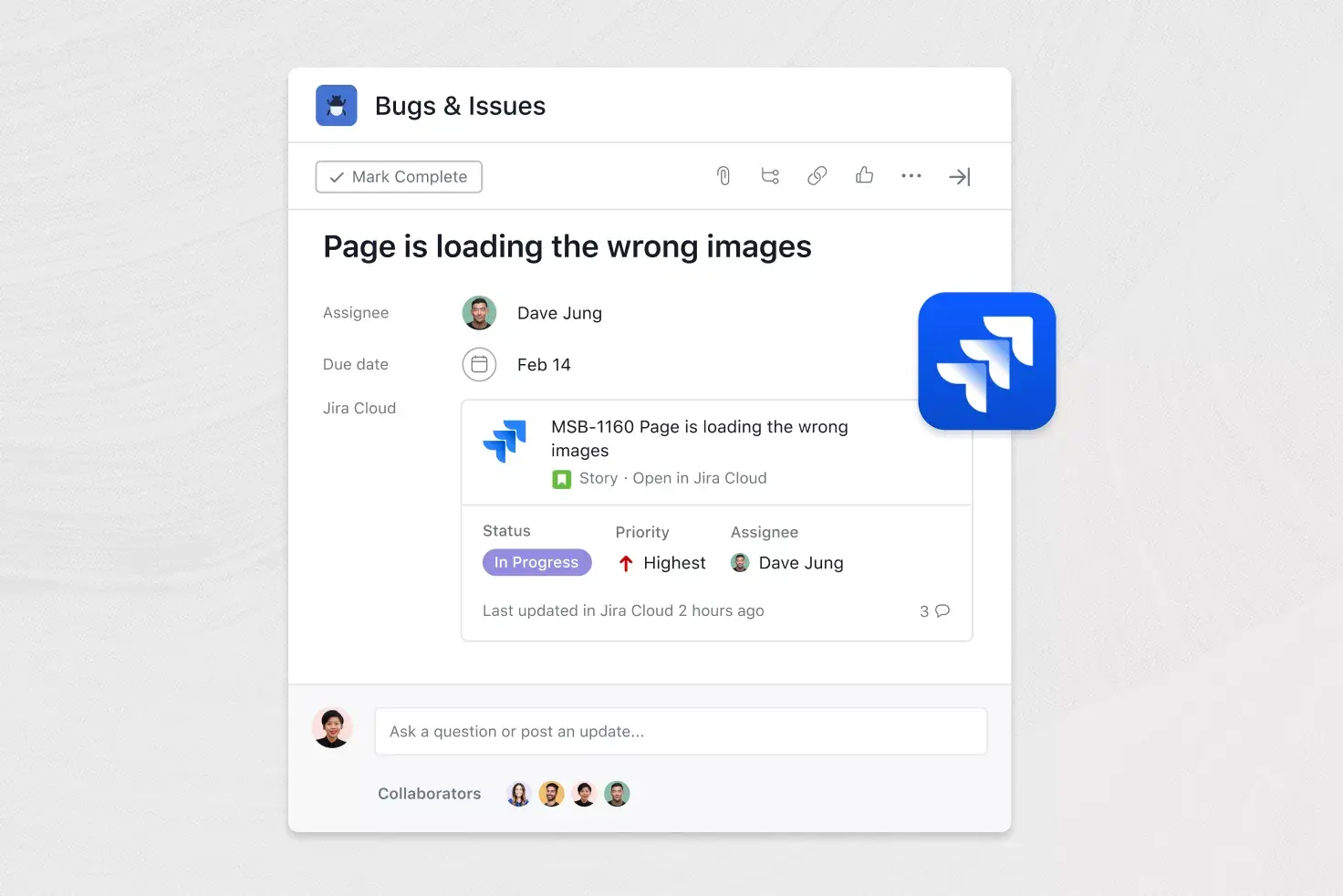Click the attachment paperclip icon
The height and width of the screenshot is (896, 1343).
723,175
